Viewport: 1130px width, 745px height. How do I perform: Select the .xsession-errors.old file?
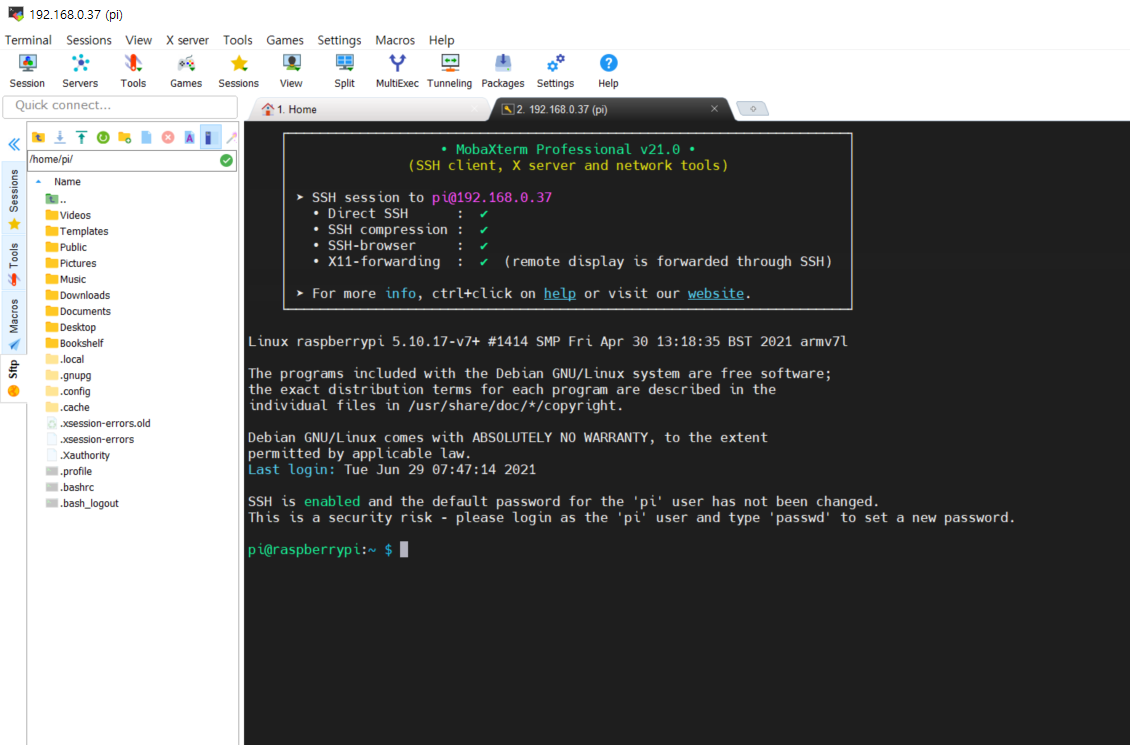click(98, 423)
